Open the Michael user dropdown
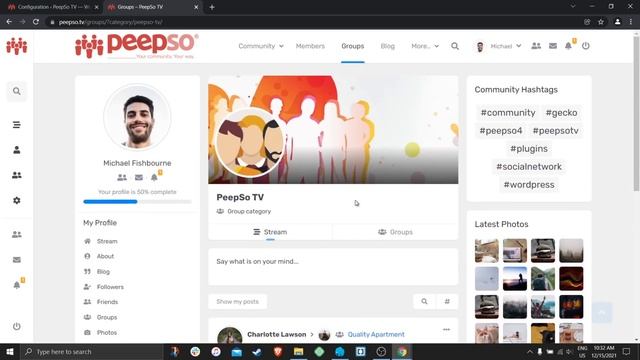The image size is (640, 360). click(x=499, y=46)
